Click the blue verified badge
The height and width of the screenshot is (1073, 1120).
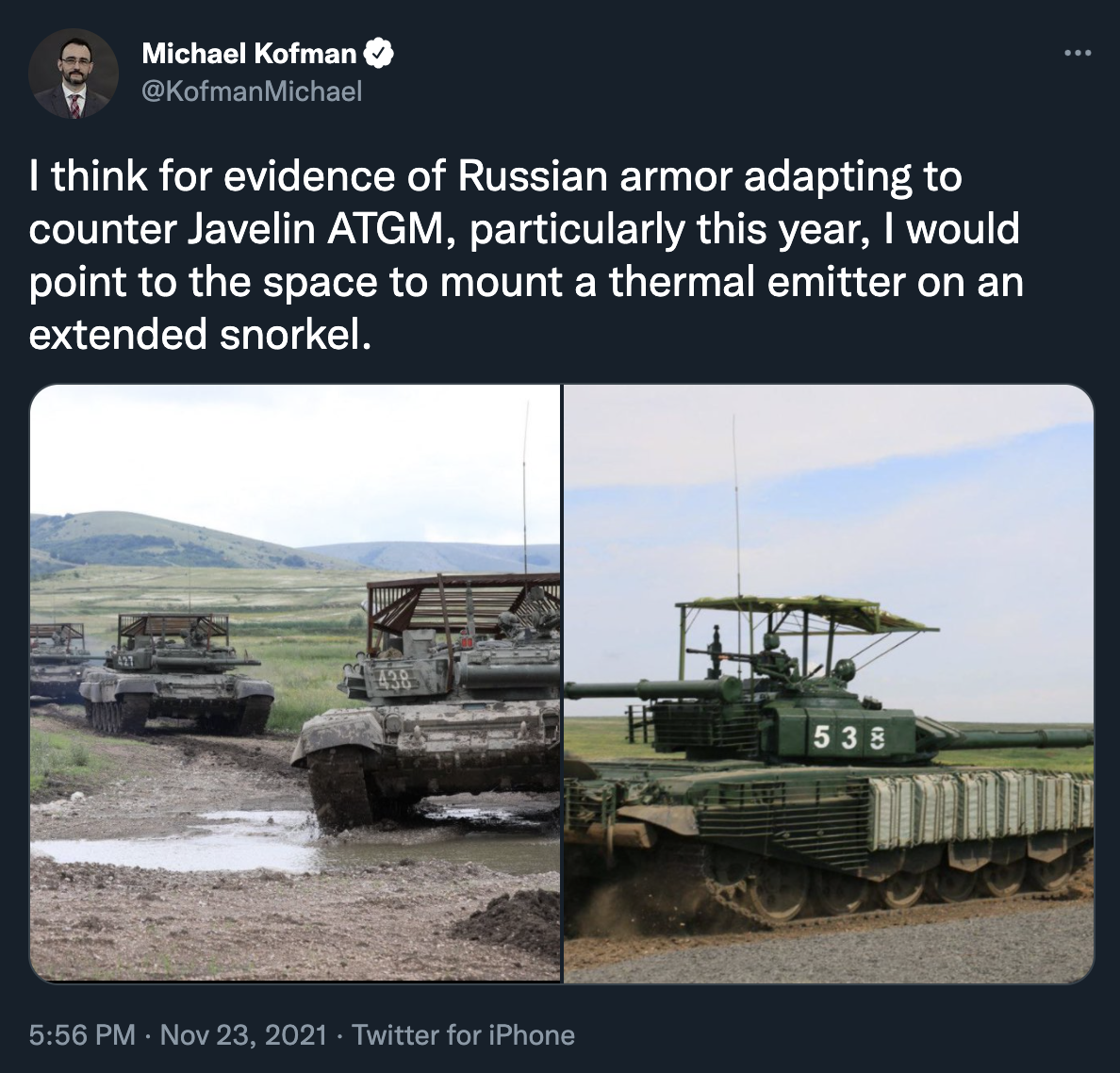pyautogui.click(x=379, y=54)
